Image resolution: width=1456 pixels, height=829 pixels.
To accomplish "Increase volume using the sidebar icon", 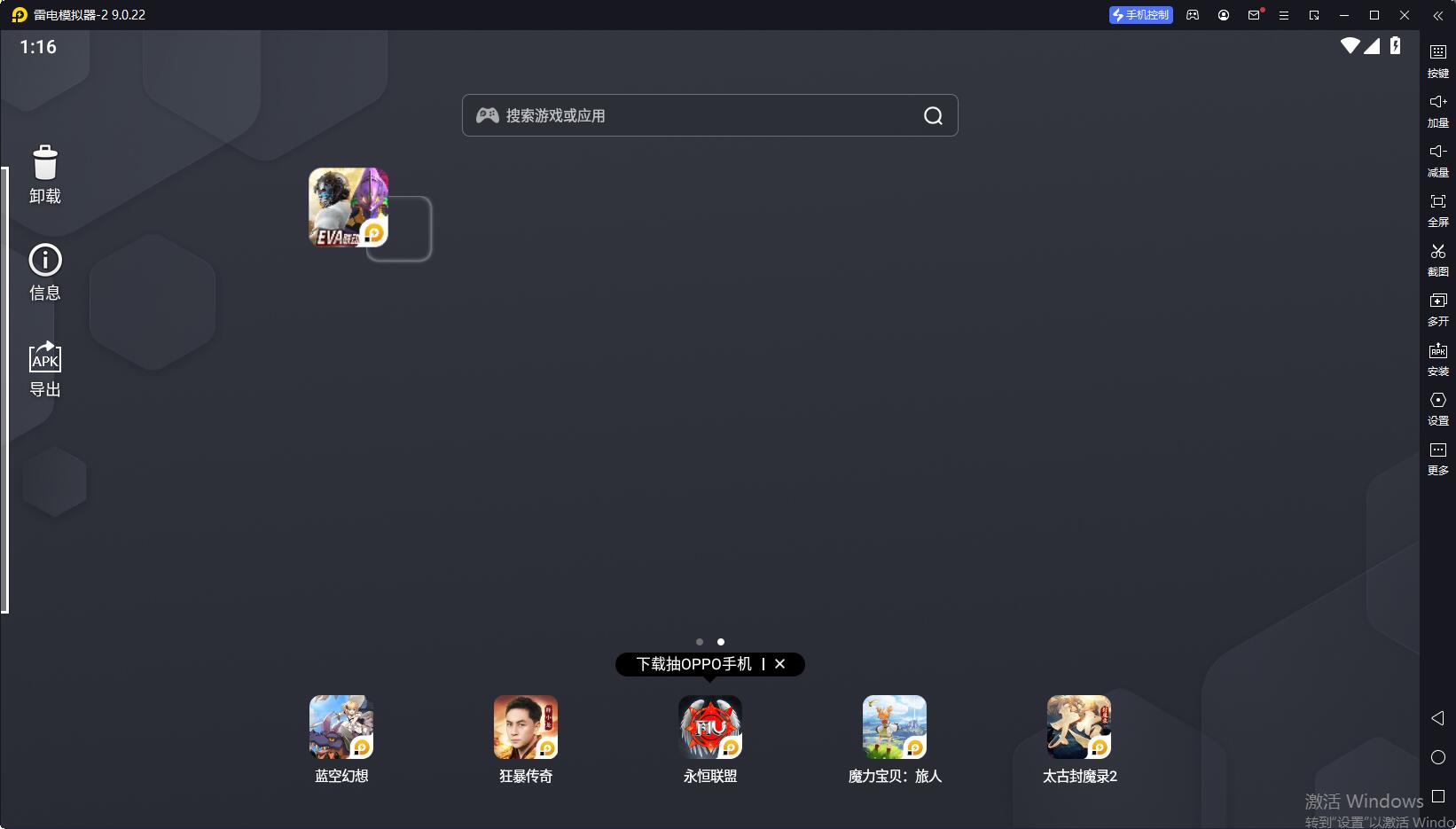I will [1437, 103].
